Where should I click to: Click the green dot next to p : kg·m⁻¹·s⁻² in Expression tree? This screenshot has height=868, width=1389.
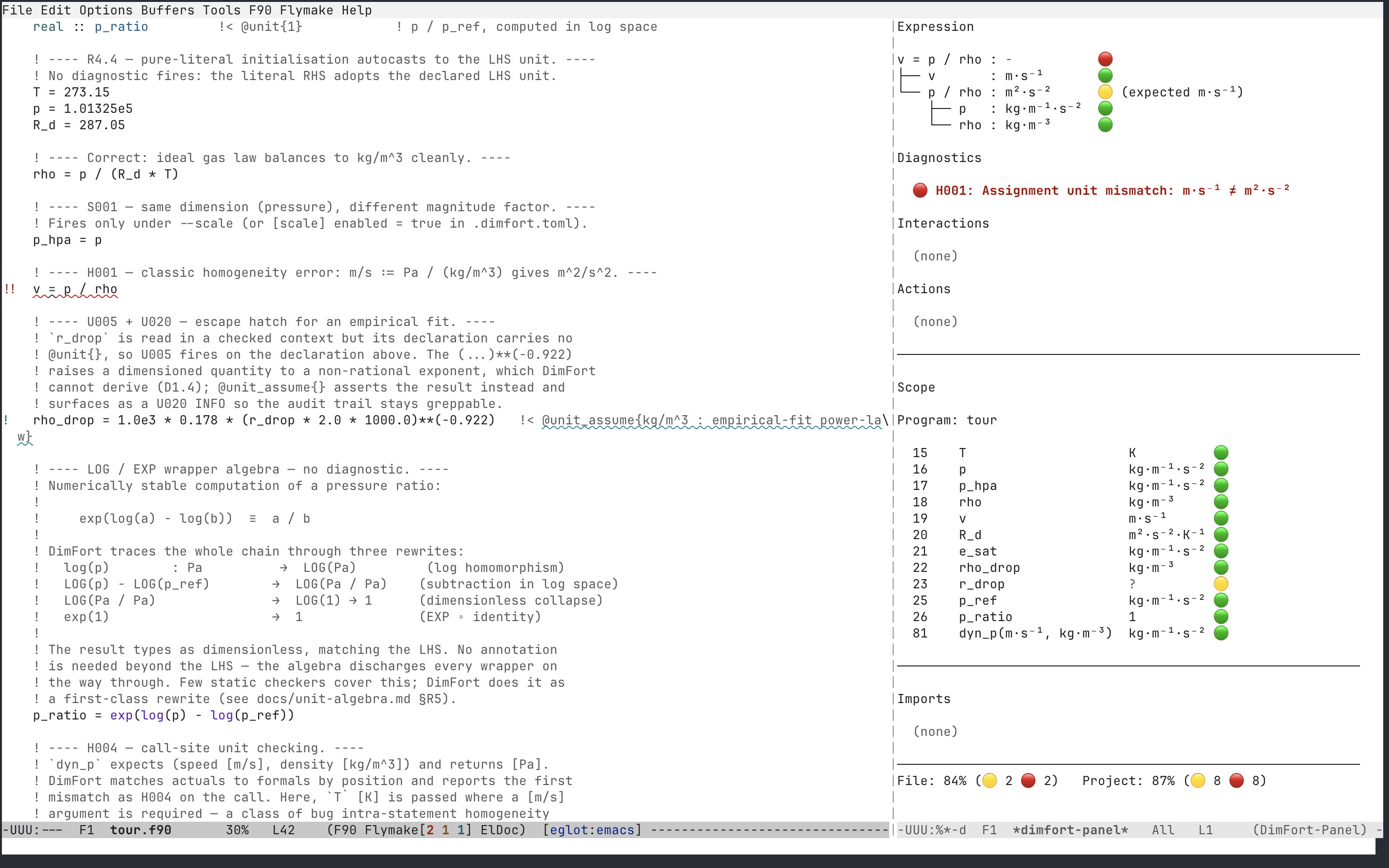tap(1105, 108)
